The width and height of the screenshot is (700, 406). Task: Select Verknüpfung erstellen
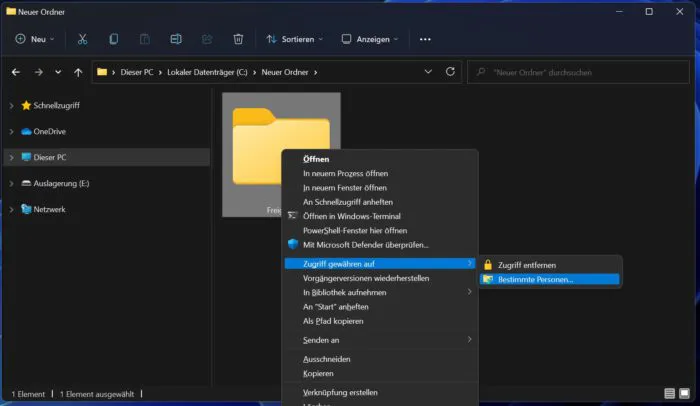click(380, 392)
